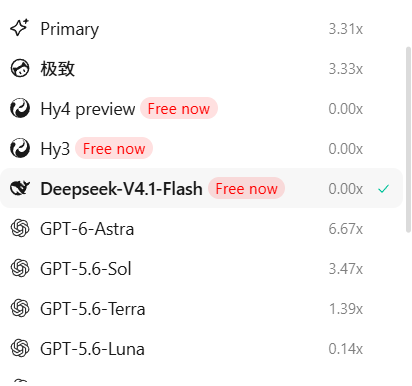Click the OpenAI logo beside GPT-5.6-Terra
Screen dimensions: 412x386
(20, 308)
